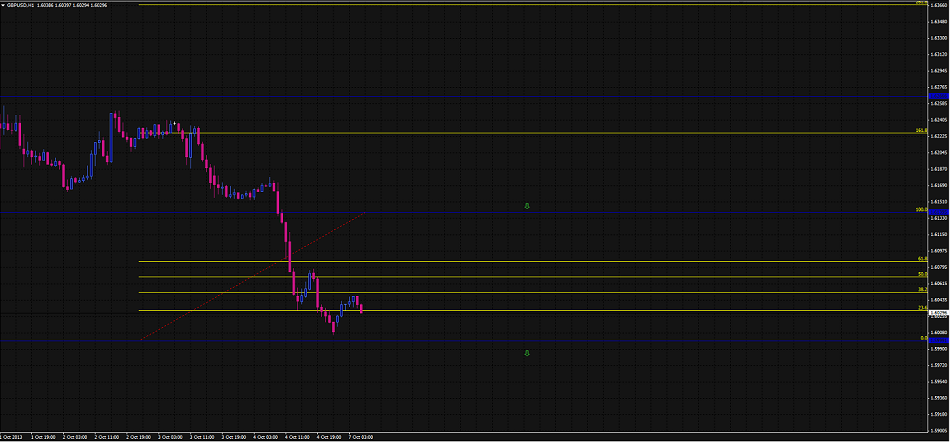
Task: Click the 61.8 Fibonacci level label
Action: click(921, 258)
